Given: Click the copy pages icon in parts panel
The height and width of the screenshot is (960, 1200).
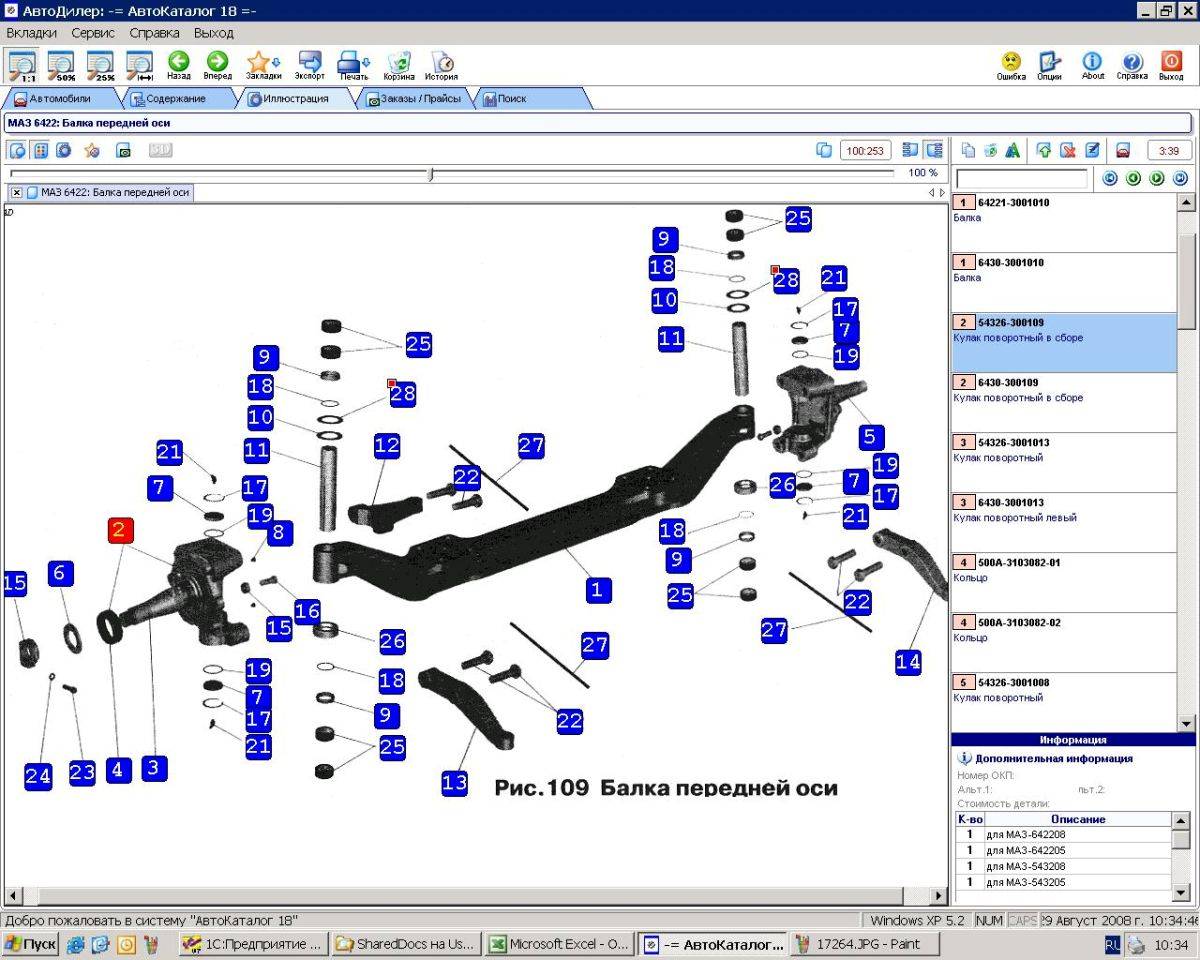Looking at the screenshot, I should [968, 150].
